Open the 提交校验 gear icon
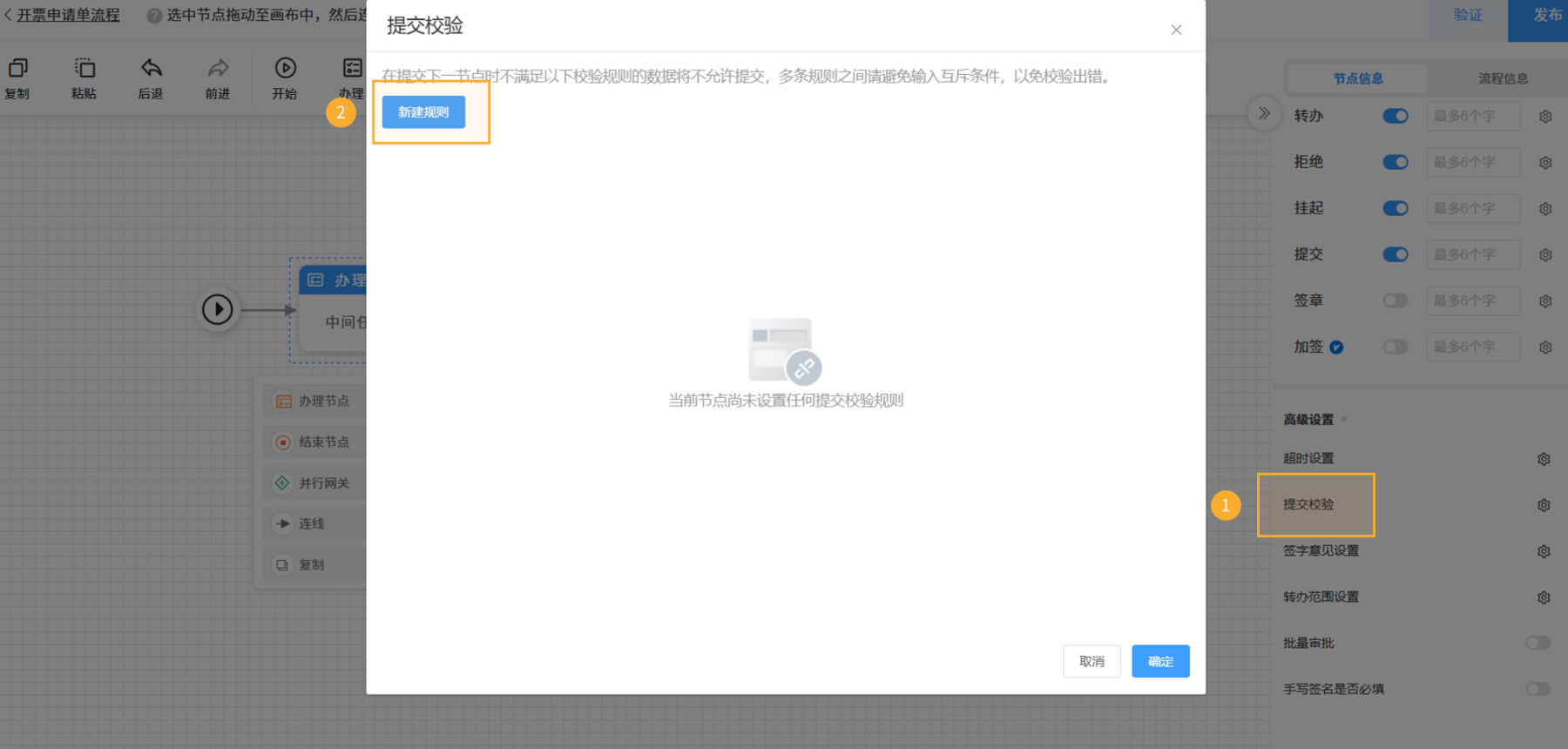1568x749 pixels. 1544,505
